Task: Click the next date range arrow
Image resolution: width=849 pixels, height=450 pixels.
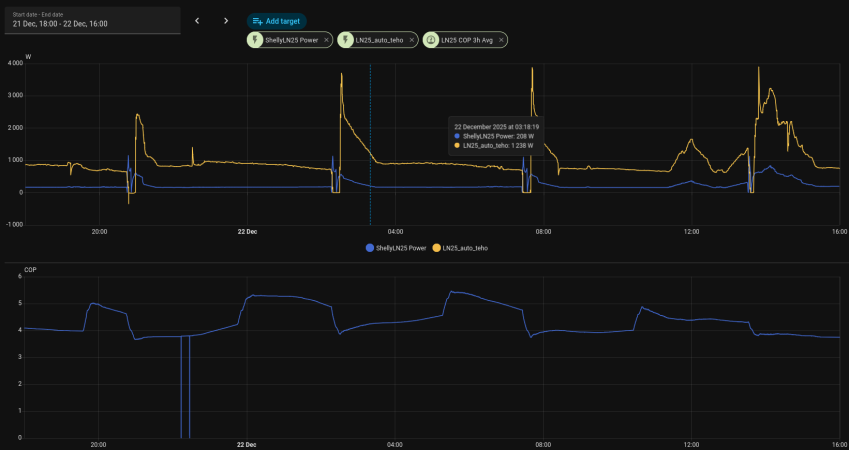Action: click(226, 20)
